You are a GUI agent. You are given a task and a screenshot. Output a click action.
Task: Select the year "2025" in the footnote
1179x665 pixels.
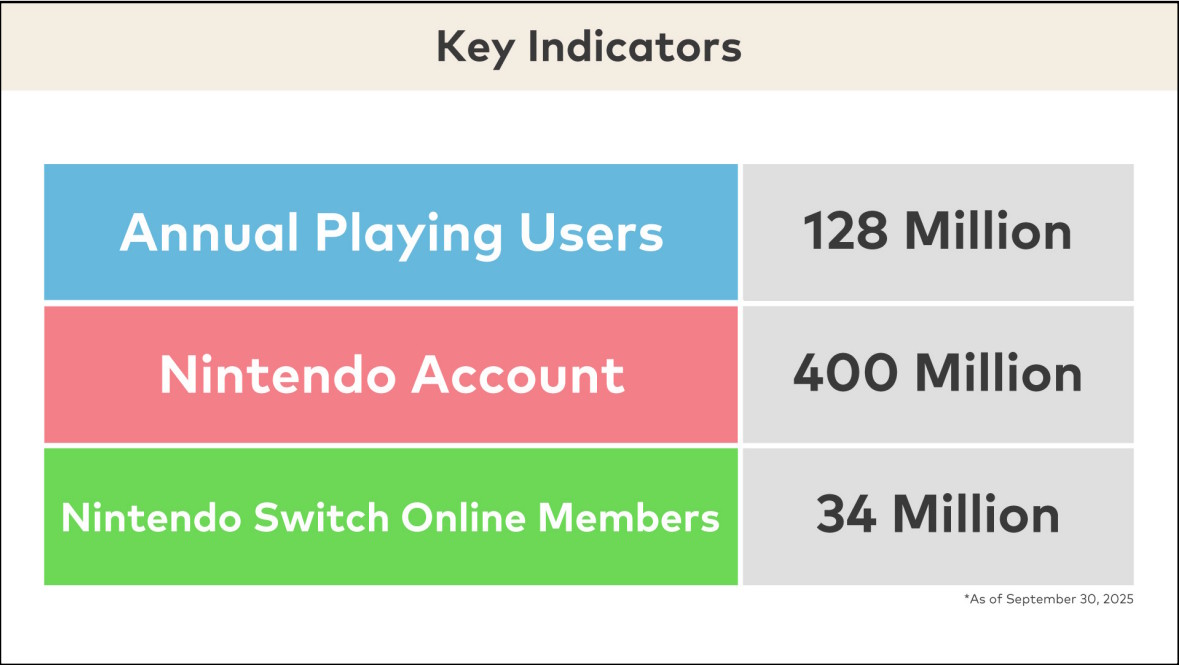coord(1120,599)
